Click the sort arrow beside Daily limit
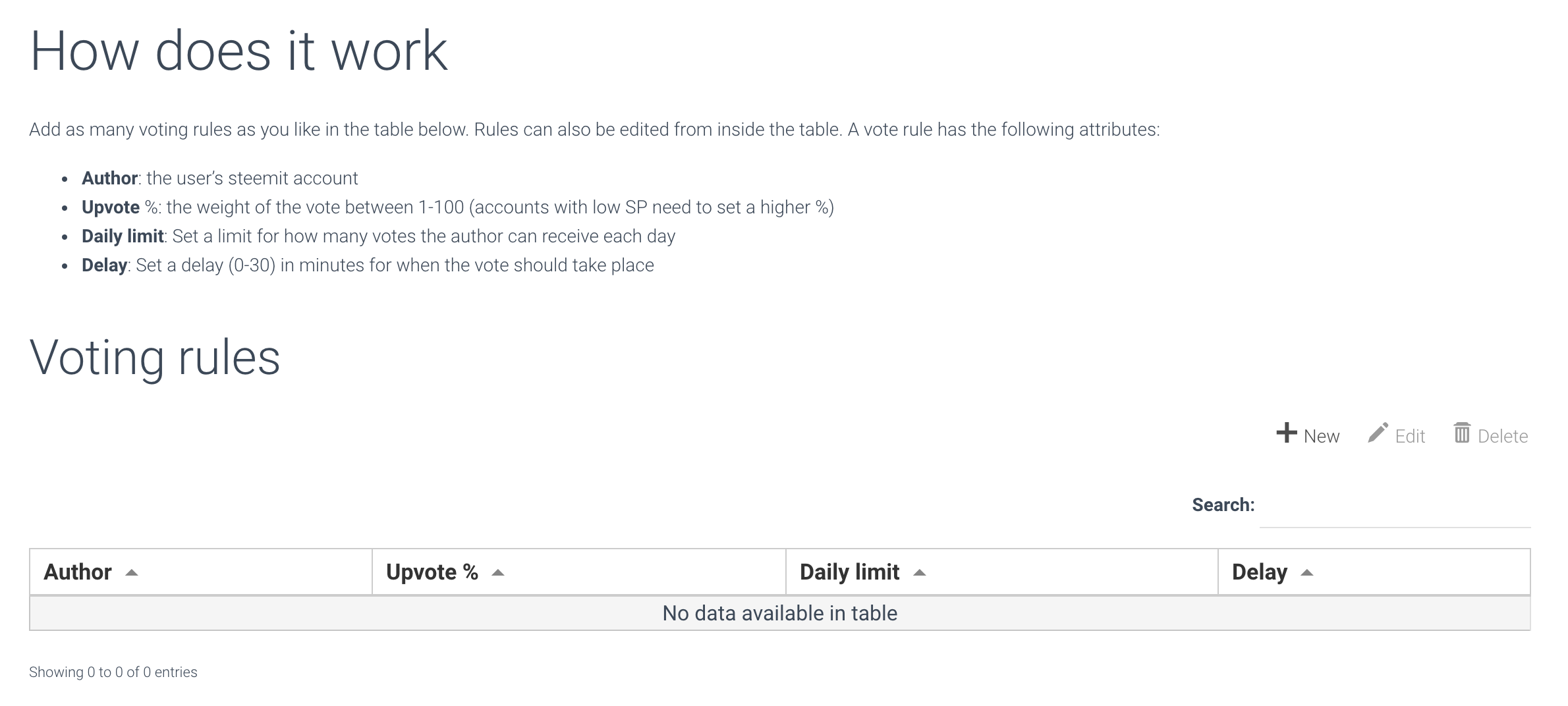This screenshot has width=1568, height=706. 920,572
